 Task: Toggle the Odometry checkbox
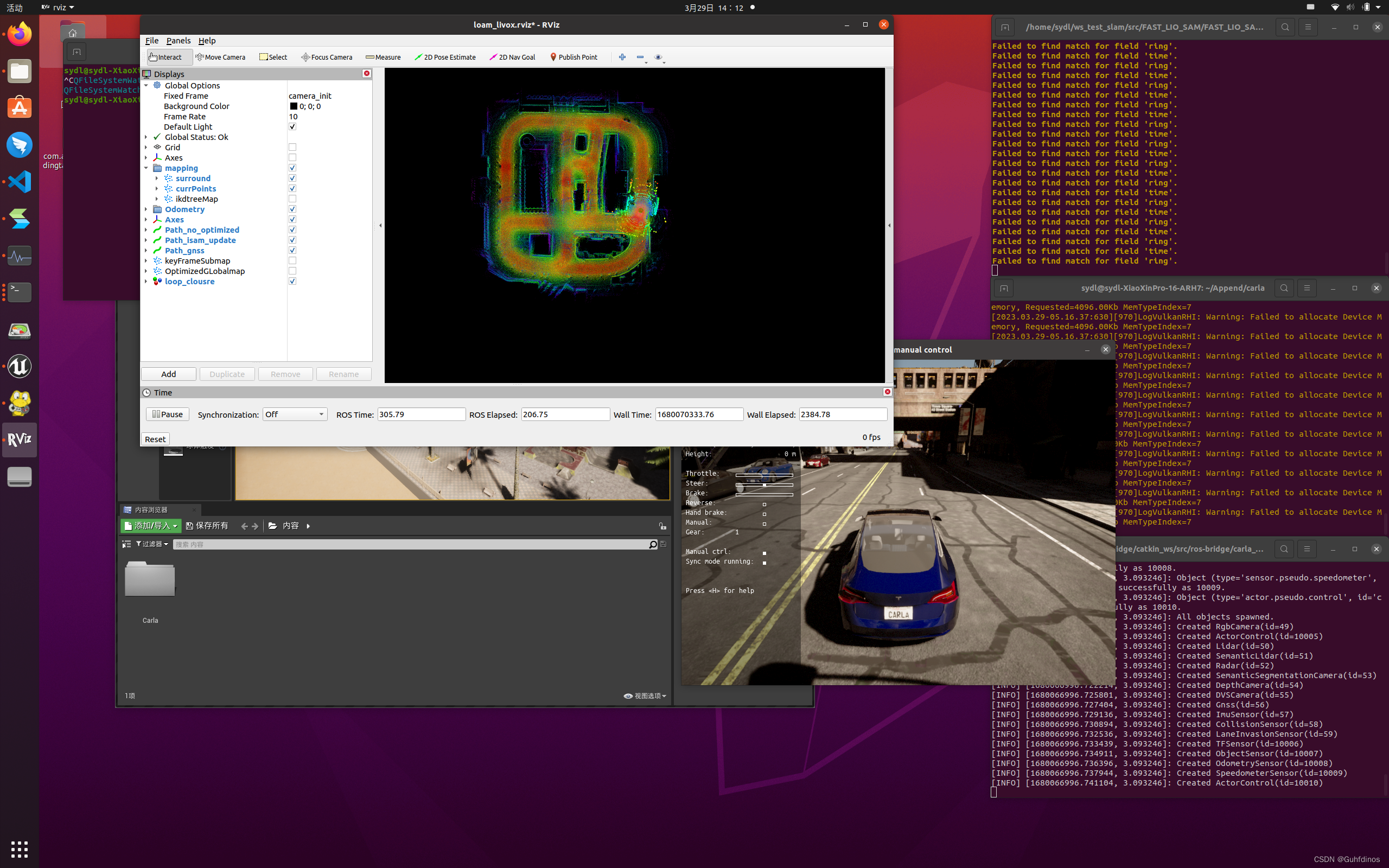coord(292,209)
